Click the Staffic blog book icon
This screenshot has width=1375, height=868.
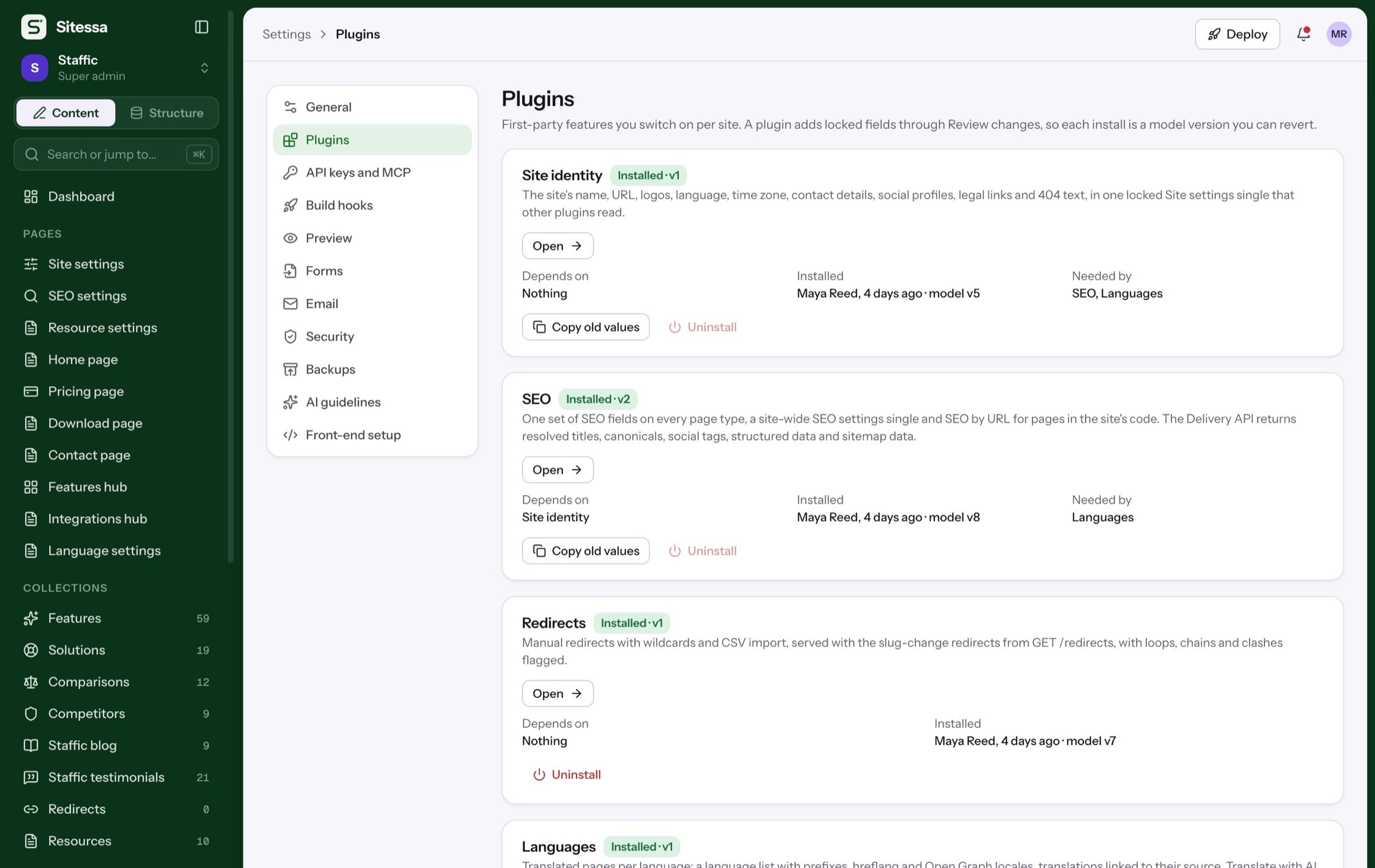tap(31, 745)
